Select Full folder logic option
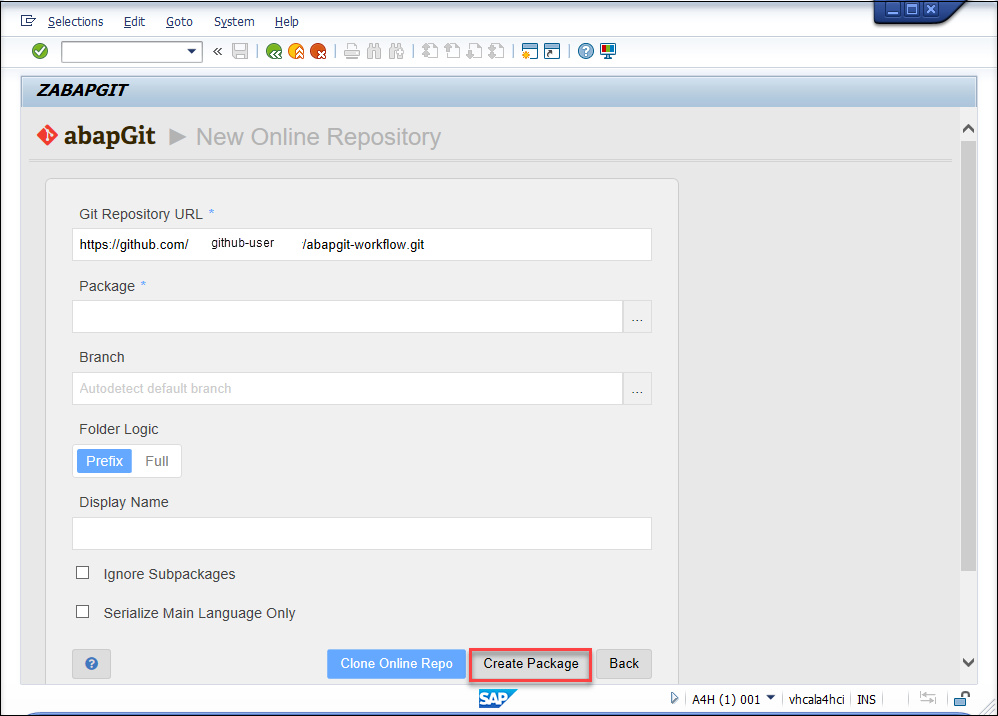 [157, 461]
